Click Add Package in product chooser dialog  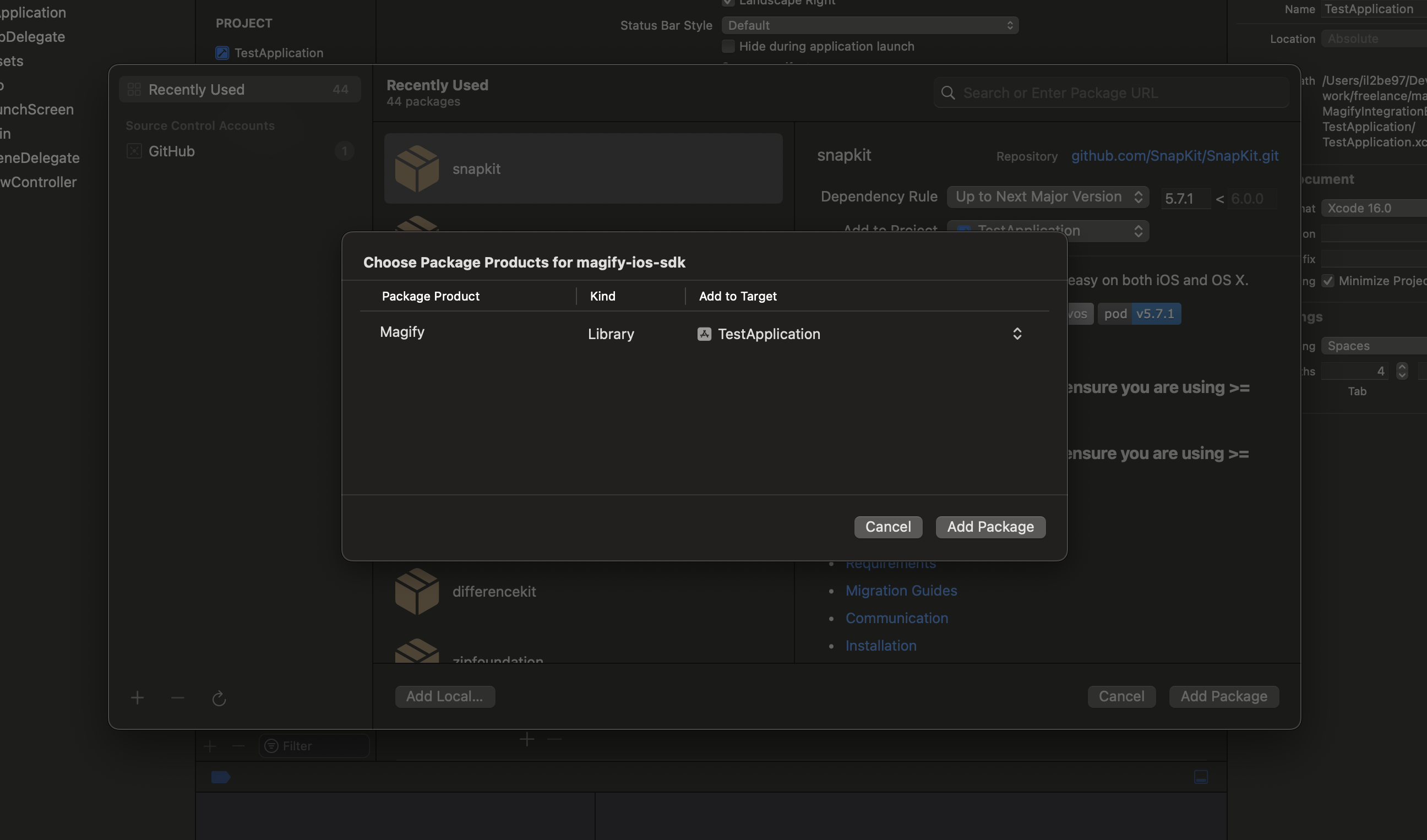(x=990, y=527)
